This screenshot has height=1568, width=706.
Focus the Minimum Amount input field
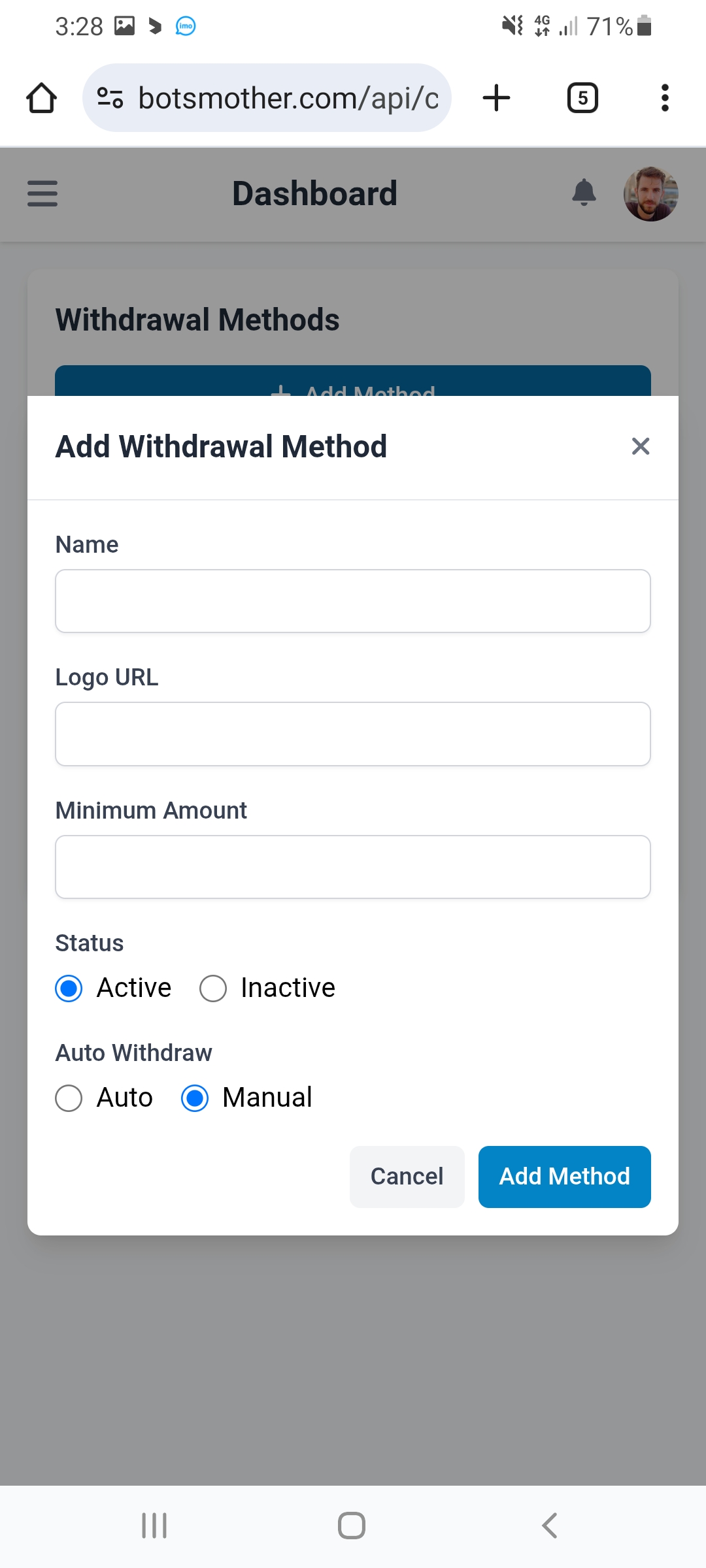click(353, 867)
